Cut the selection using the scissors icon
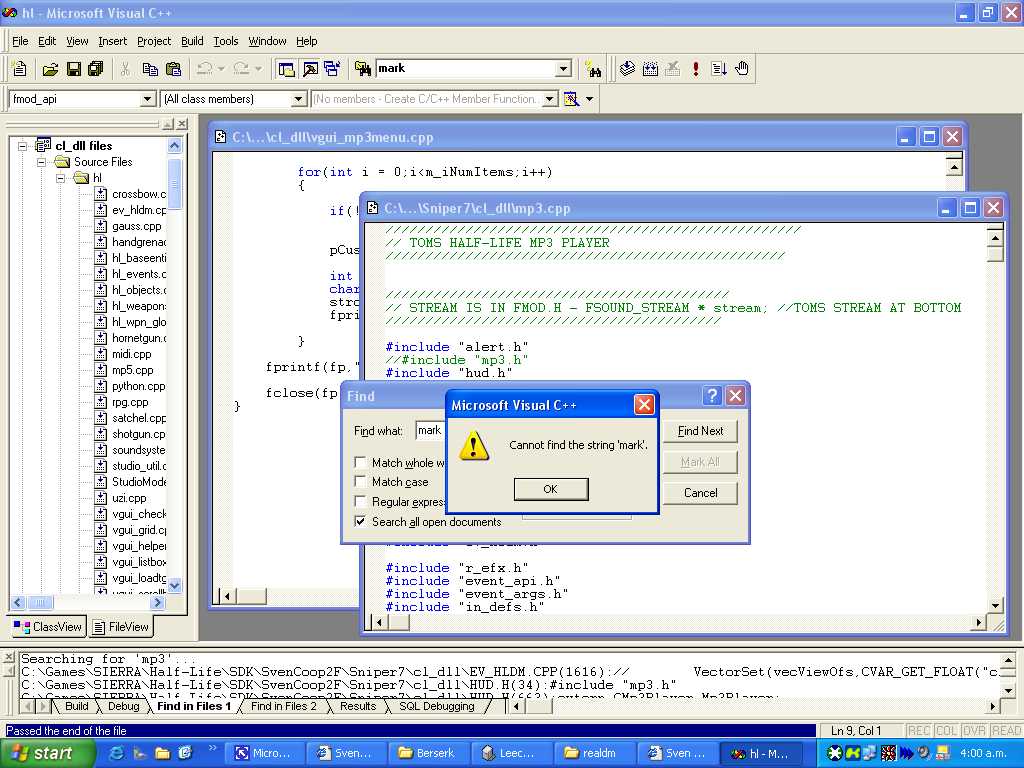1024x768 pixels. click(x=125, y=69)
